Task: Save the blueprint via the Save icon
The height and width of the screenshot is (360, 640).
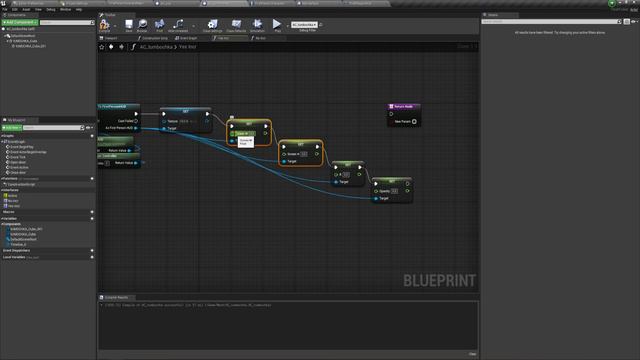Action: point(129,24)
